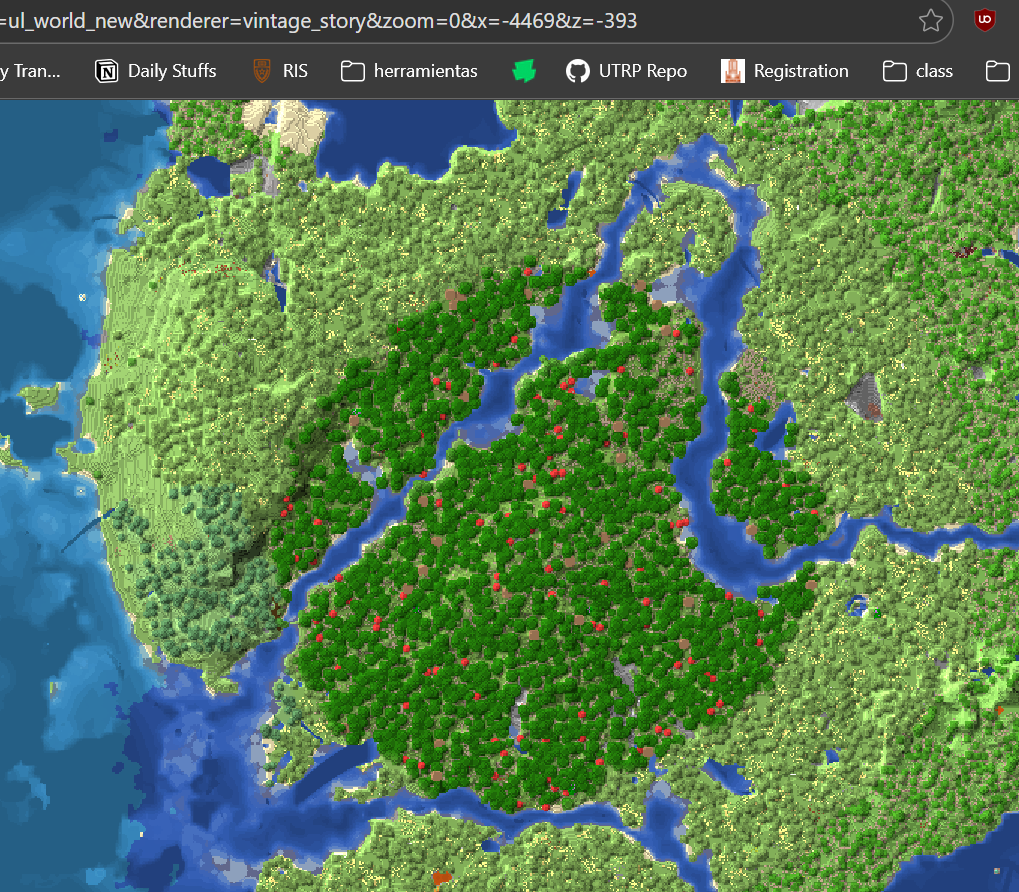Screen dimensions: 1019x892
Task: Click the green icon-only bookmark
Action: click(524, 71)
